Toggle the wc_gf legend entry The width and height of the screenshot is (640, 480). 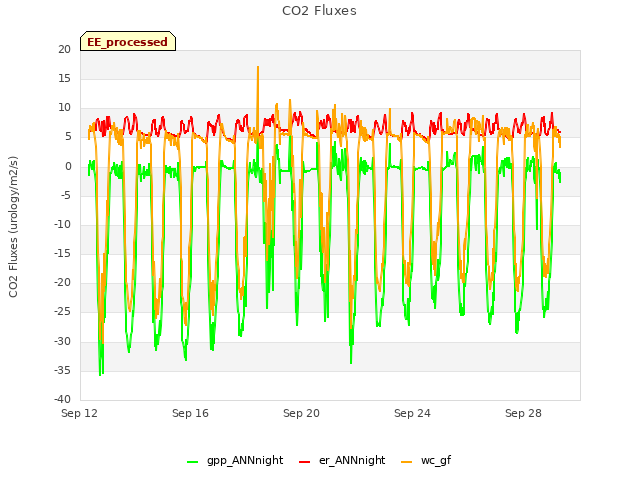click(426, 460)
